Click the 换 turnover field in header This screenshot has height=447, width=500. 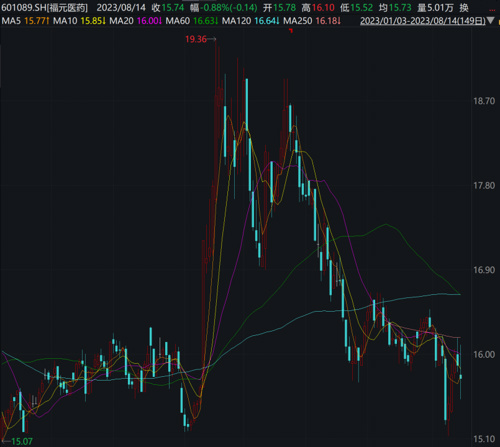pos(464,8)
